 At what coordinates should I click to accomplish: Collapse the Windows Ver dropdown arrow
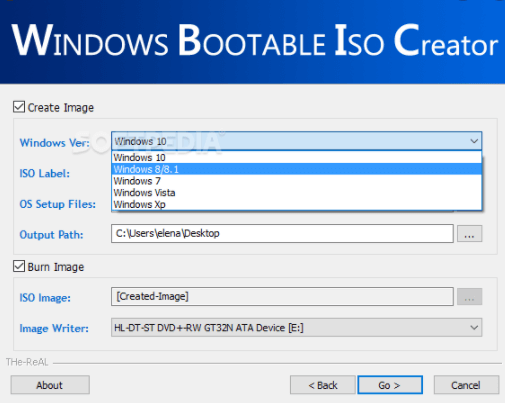(474, 141)
